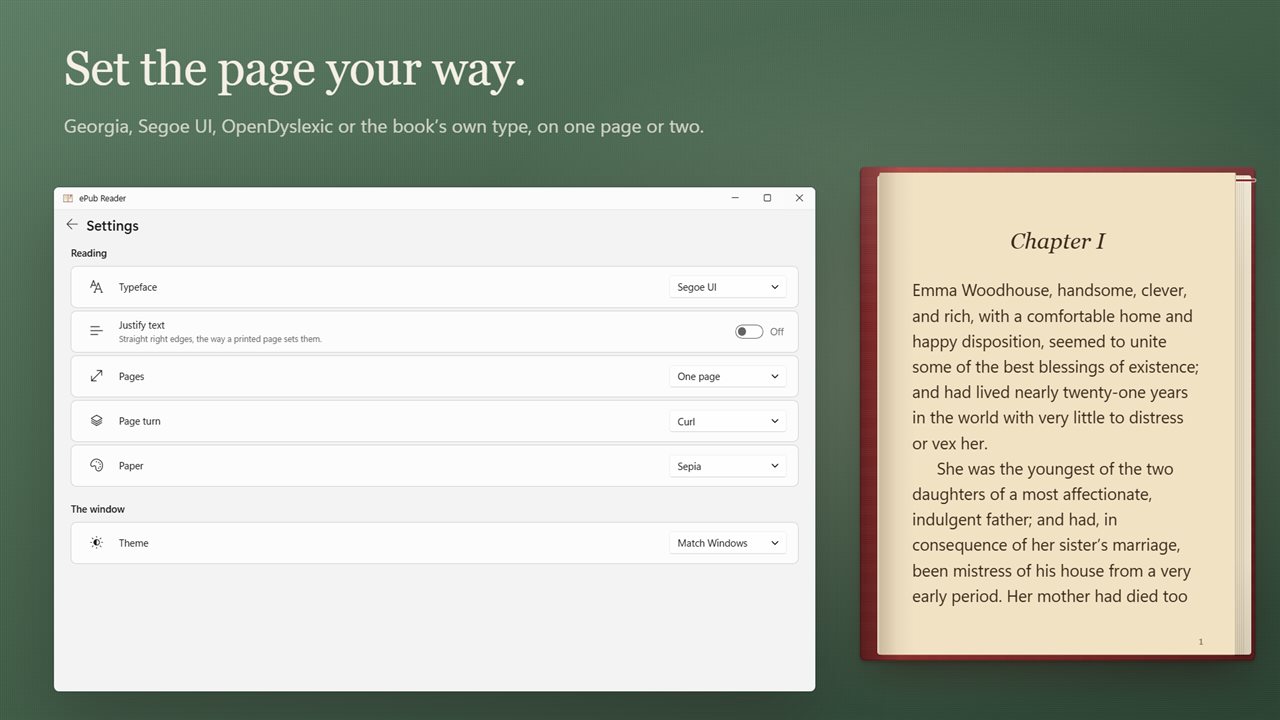
Task: Click the Reading section heading
Action: click(x=89, y=253)
